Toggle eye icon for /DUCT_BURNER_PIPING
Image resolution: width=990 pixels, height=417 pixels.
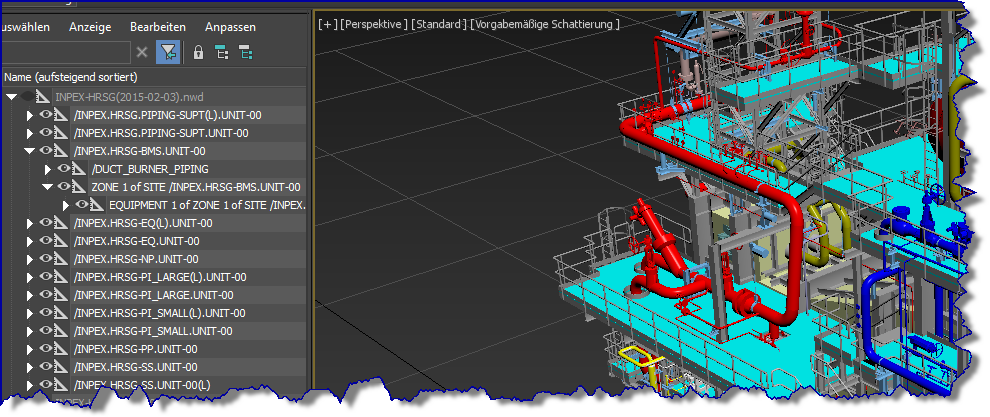pyautogui.click(x=64, y=169)
